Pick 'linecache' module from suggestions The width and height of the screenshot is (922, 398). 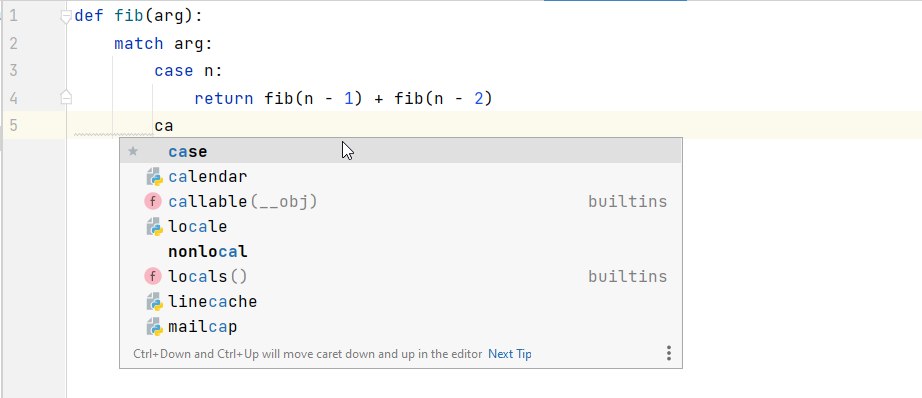[400, 302]
